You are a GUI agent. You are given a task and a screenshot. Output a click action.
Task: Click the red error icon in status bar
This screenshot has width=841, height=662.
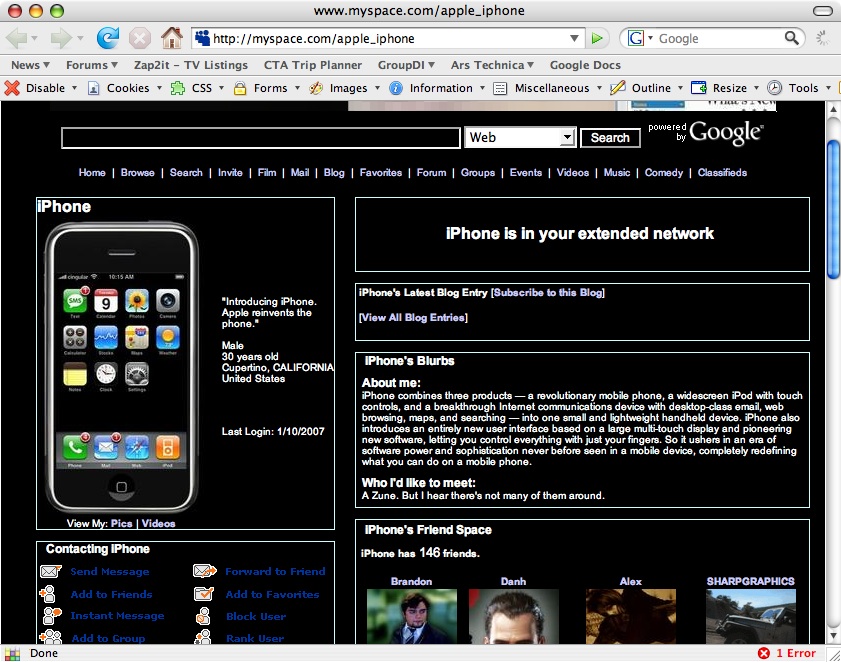pos(764,653)
